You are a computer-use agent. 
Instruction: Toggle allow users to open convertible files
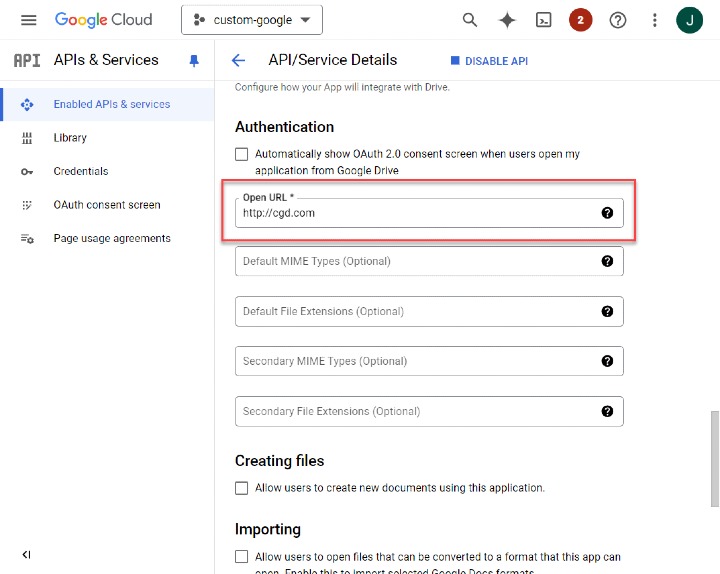(241, 556)
